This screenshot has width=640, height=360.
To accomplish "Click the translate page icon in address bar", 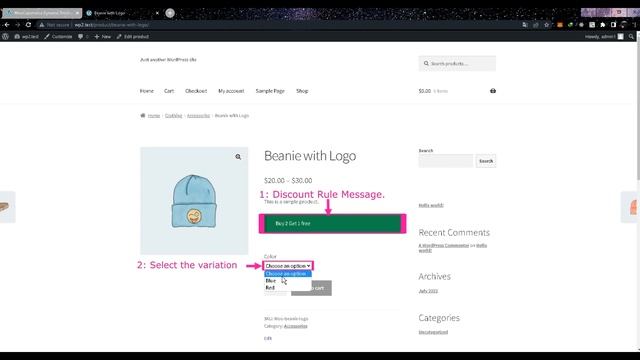I will [x=525, y=25].
